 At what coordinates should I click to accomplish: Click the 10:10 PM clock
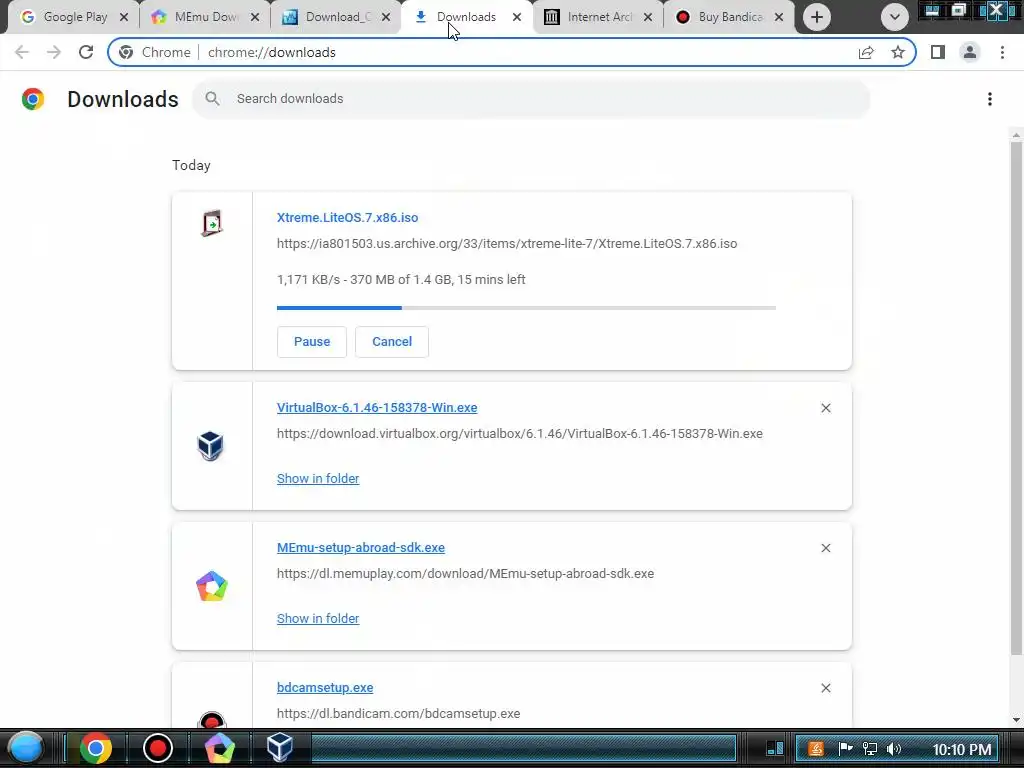961,750
